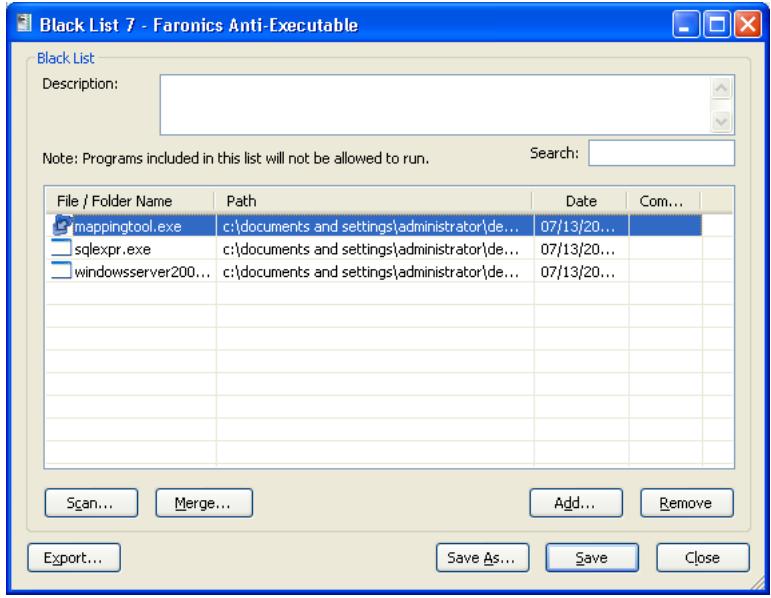Screen dimensions: 771x598
Task: Click the sqlexpr.exe file icon
Action: click(62, 248)
